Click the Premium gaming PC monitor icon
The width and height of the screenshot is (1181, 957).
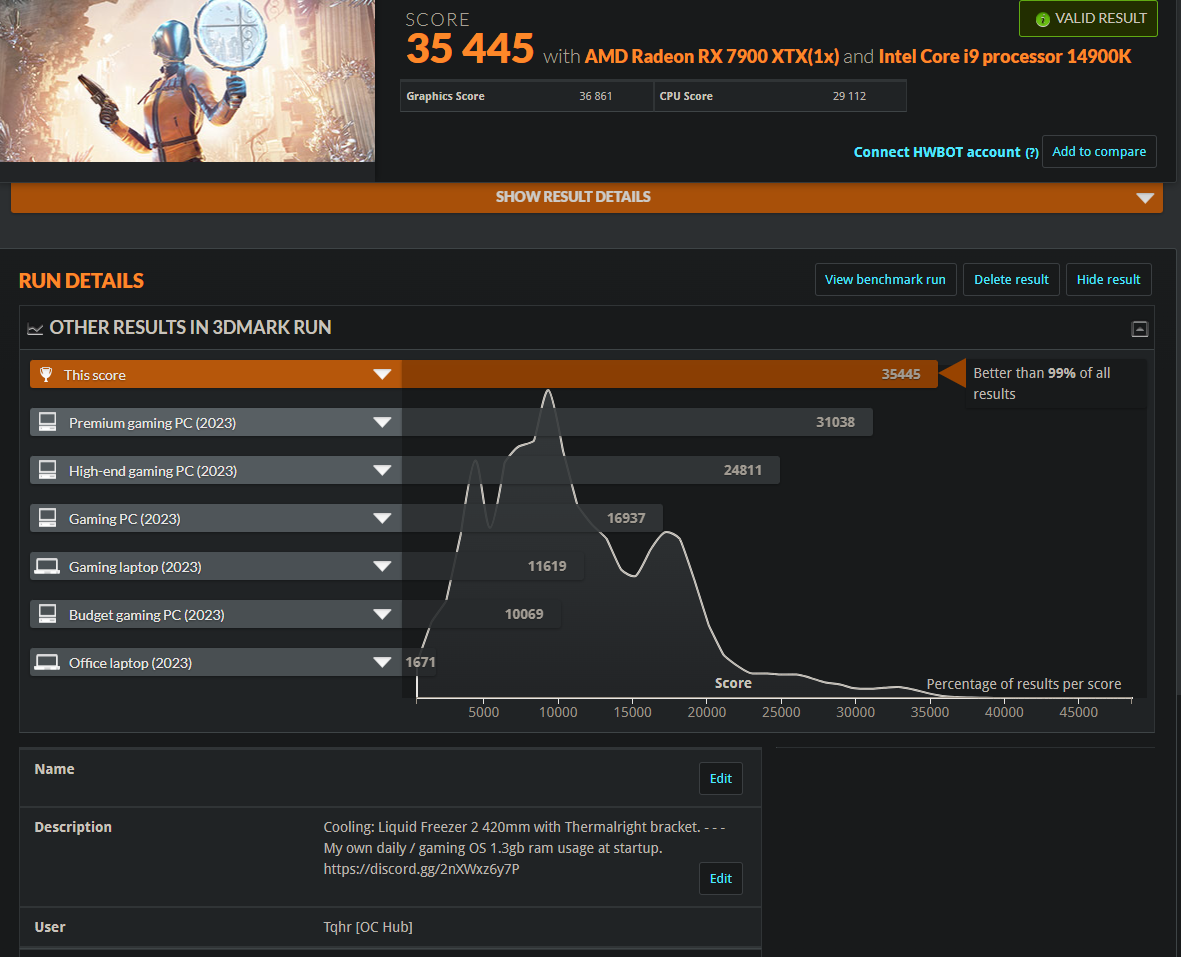coord(47,422)
